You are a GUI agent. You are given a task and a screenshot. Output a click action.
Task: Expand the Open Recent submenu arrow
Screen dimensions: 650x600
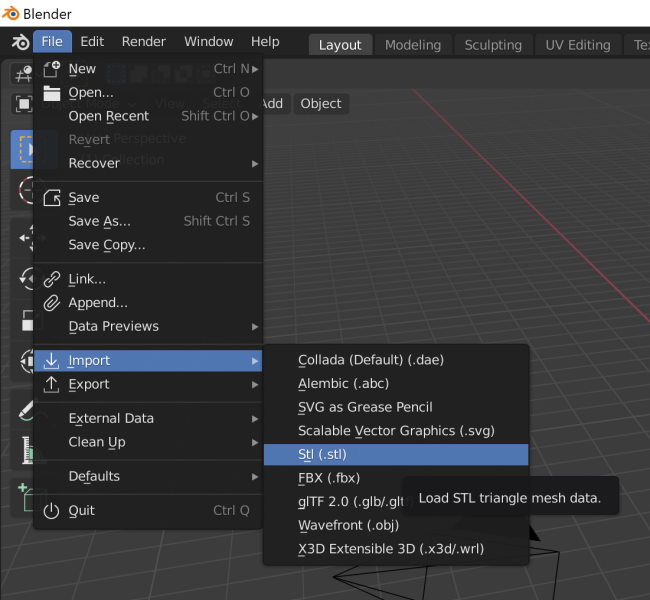(x=255, y=117)
